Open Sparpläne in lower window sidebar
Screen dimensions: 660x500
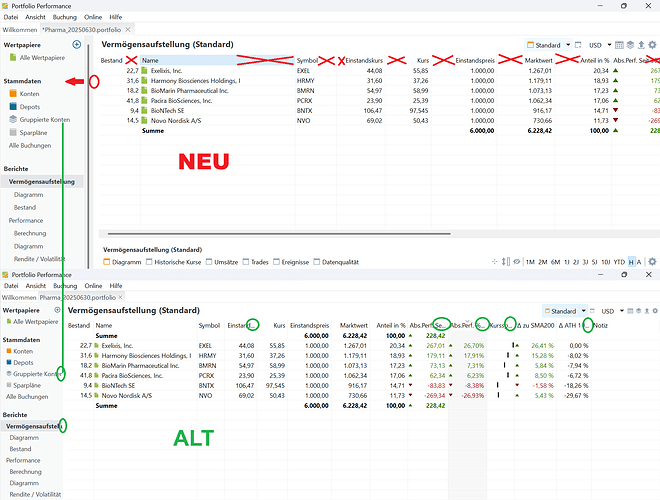coord(27,385)
